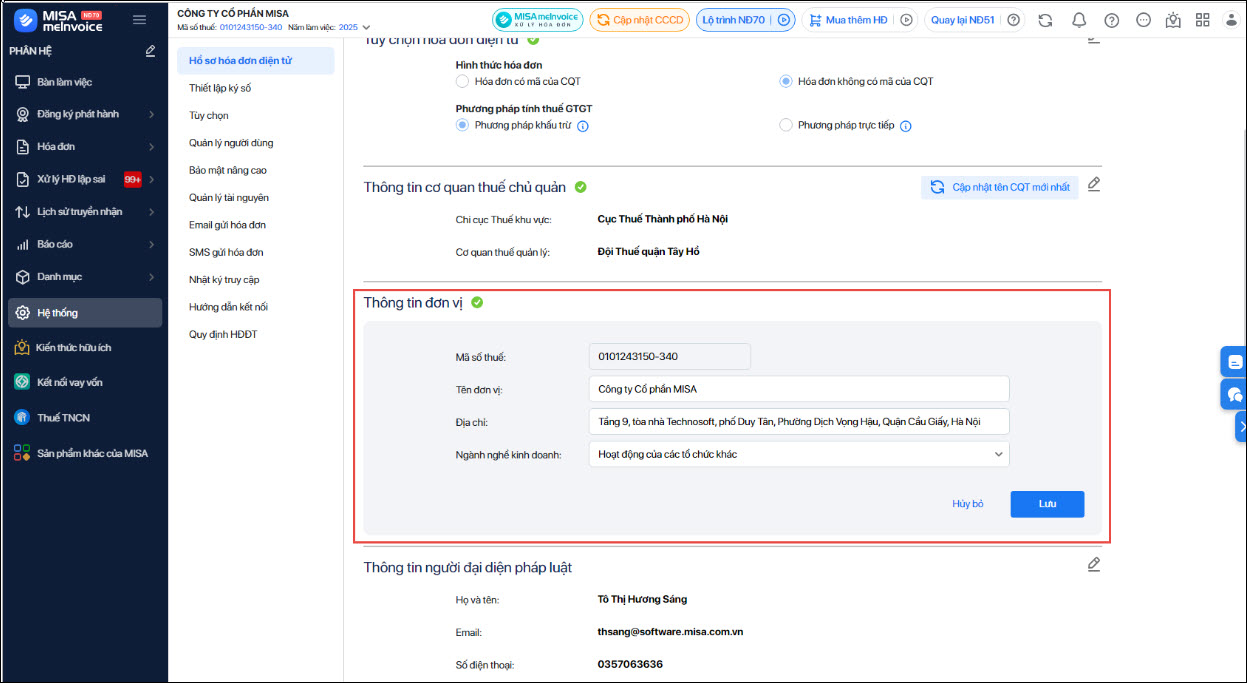1247x683 pixels.
Task: Click play icon in Lộ trình NĐ70 button
Action: point(784,20)
